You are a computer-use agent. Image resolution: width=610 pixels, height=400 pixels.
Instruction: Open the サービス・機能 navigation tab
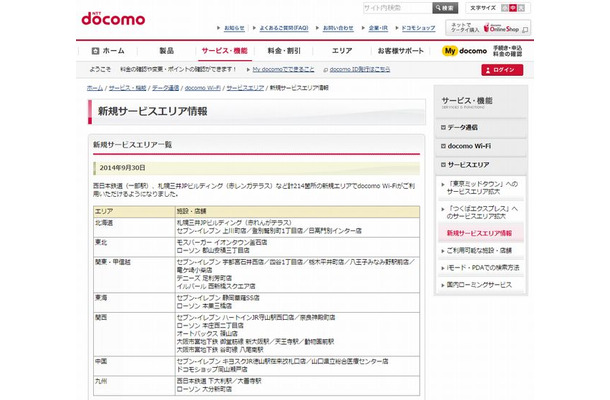224,51
